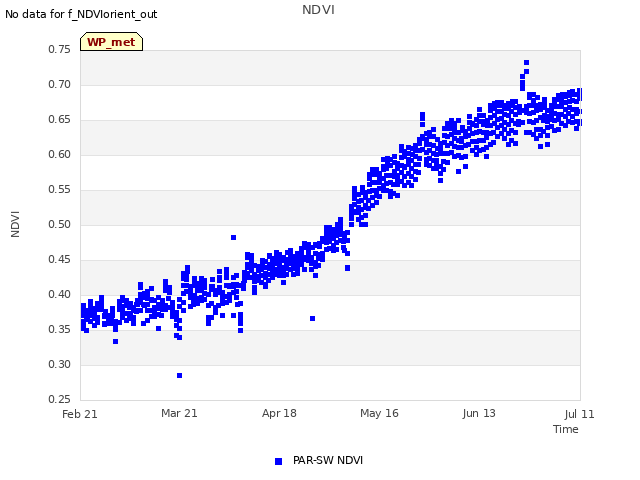This screenshot has width=640, height=480.
Task: Click the WP_met site label tag
Action: pyautogui.click(x=111, y=42)
